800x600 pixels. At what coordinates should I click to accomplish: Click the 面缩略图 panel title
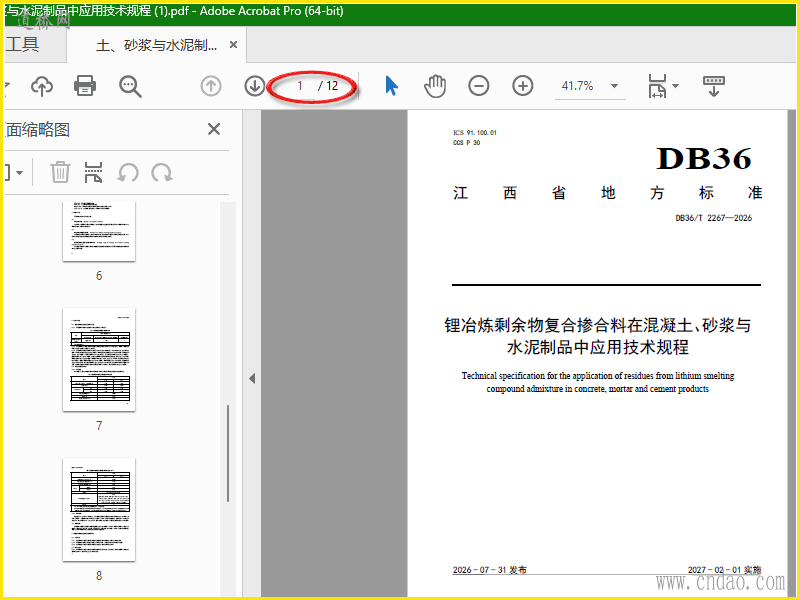click(38, 130)
